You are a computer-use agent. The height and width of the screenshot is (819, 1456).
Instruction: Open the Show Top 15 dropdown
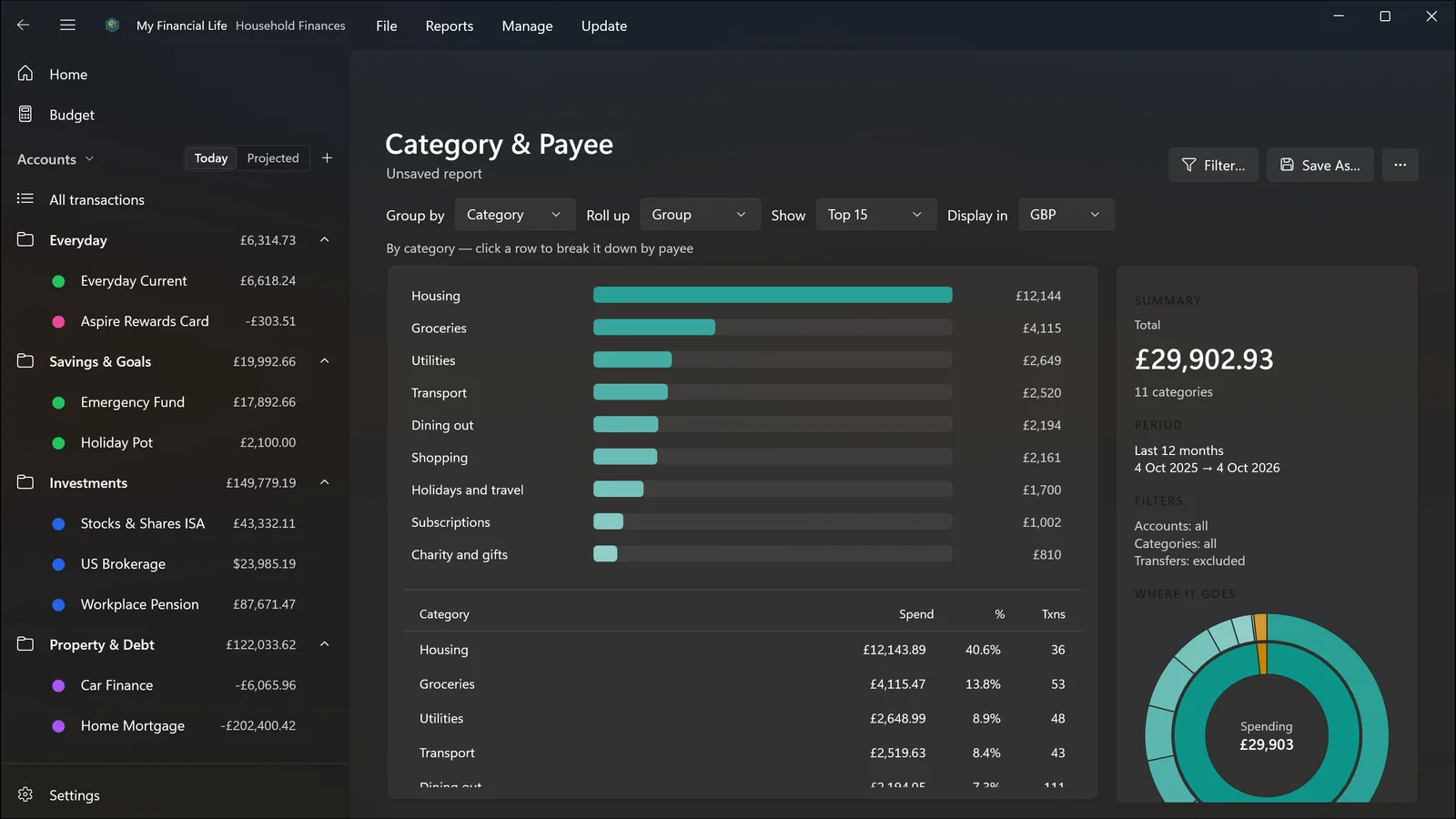point(875,215)
